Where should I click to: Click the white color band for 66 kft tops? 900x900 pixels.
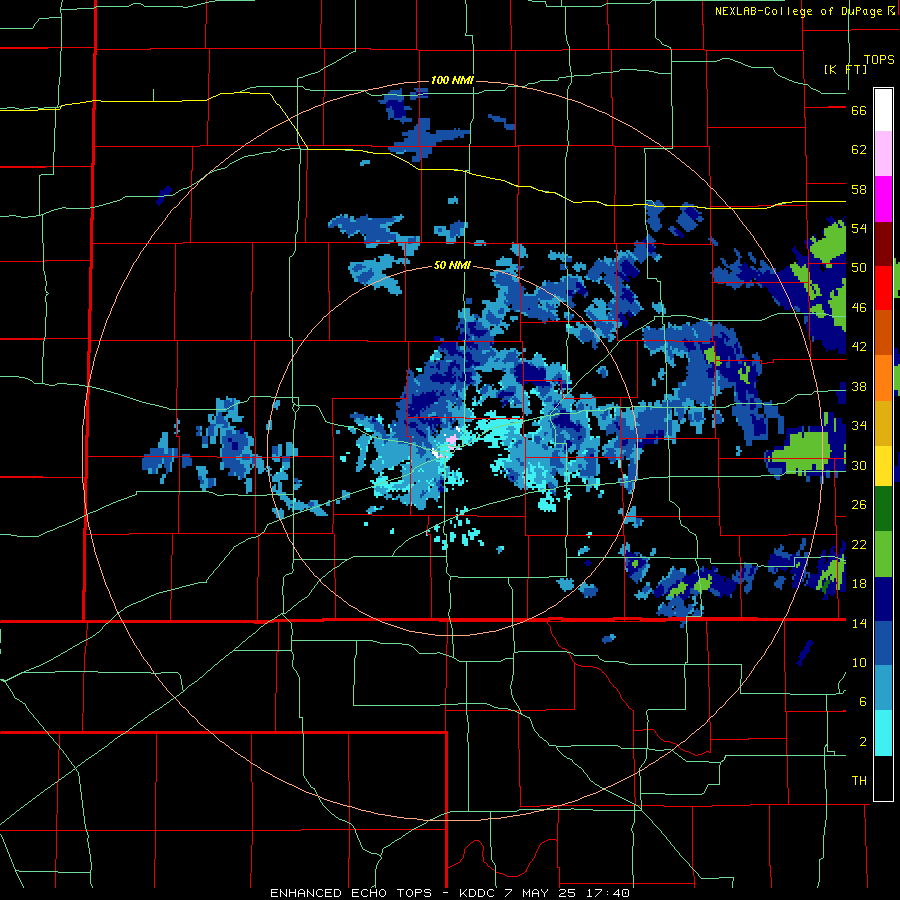tap(883, 110)
